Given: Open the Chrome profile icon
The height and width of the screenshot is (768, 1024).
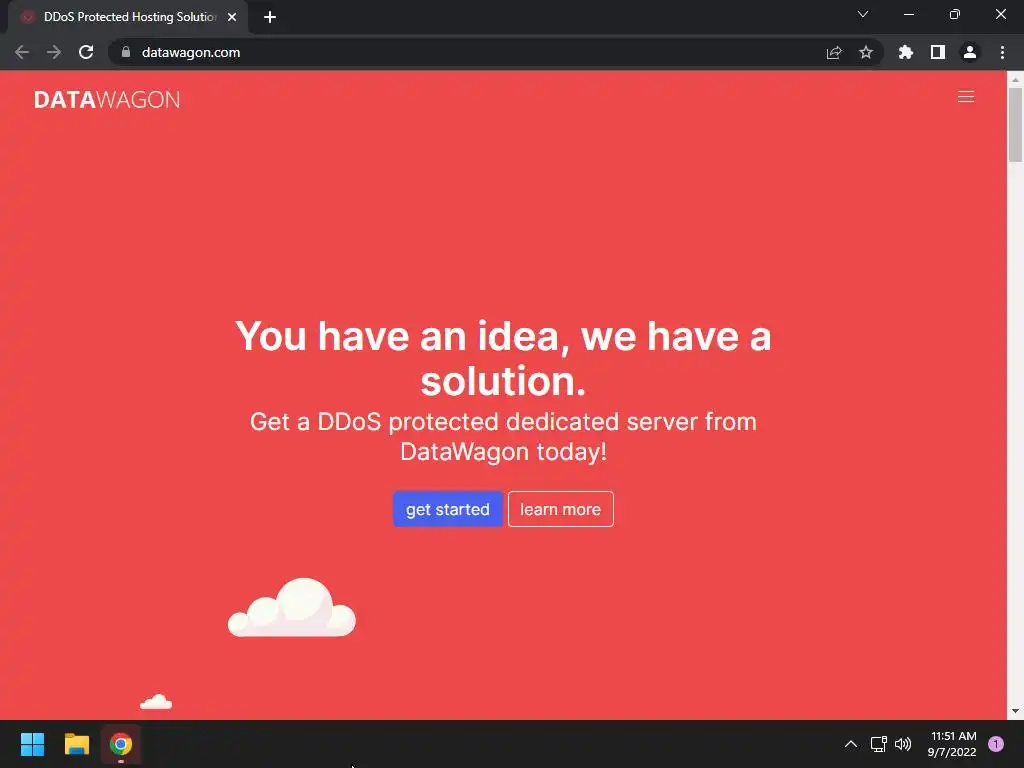Looking at the screenshot, I should 970,52.
